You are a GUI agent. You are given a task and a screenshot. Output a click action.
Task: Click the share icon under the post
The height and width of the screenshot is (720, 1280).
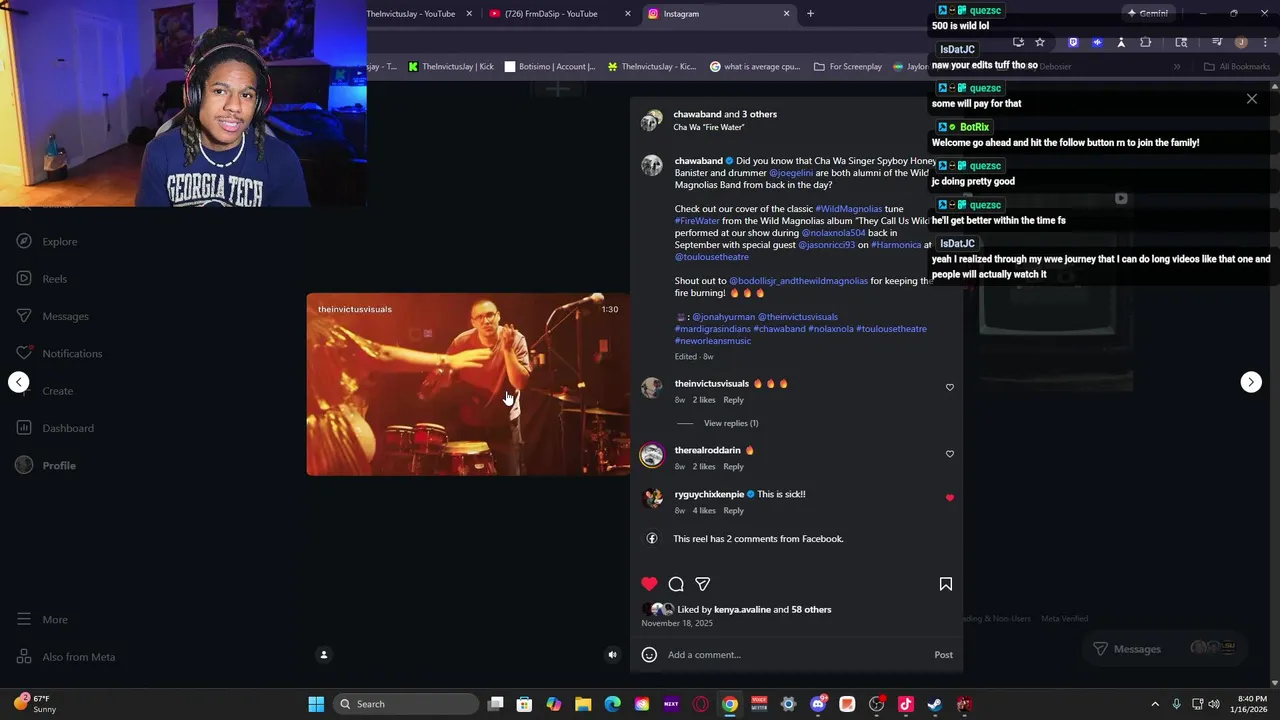[x=703, y=584]
